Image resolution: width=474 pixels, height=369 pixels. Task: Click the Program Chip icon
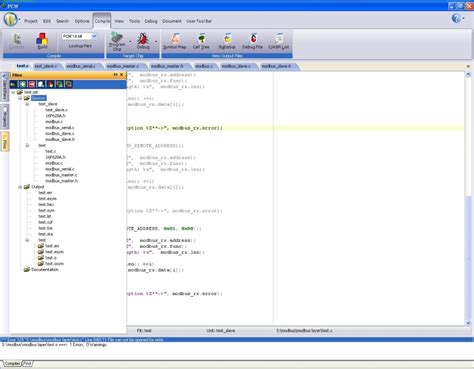coord(117,41)
